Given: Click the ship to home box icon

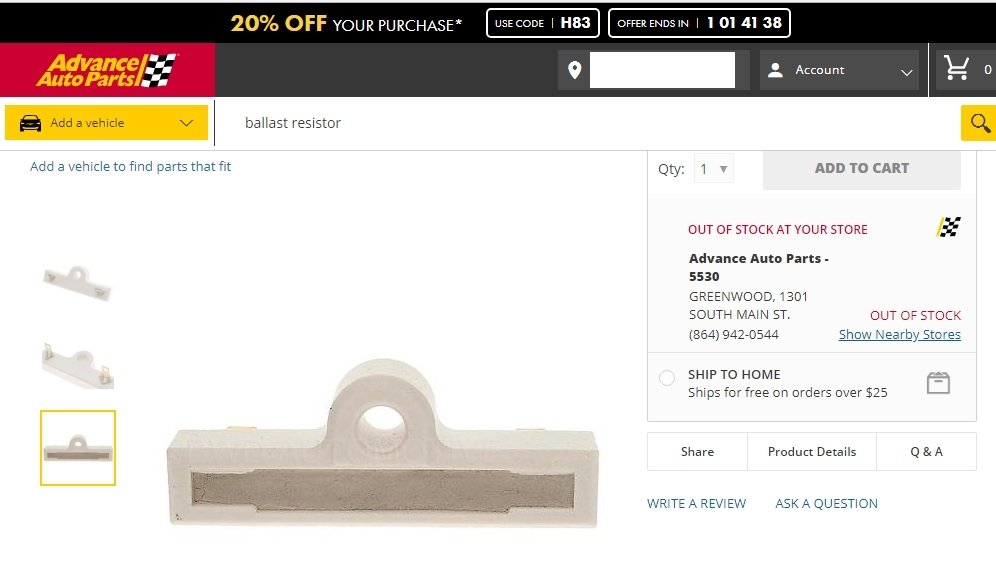Looking at the screenshot, I should tap(937, 383).
